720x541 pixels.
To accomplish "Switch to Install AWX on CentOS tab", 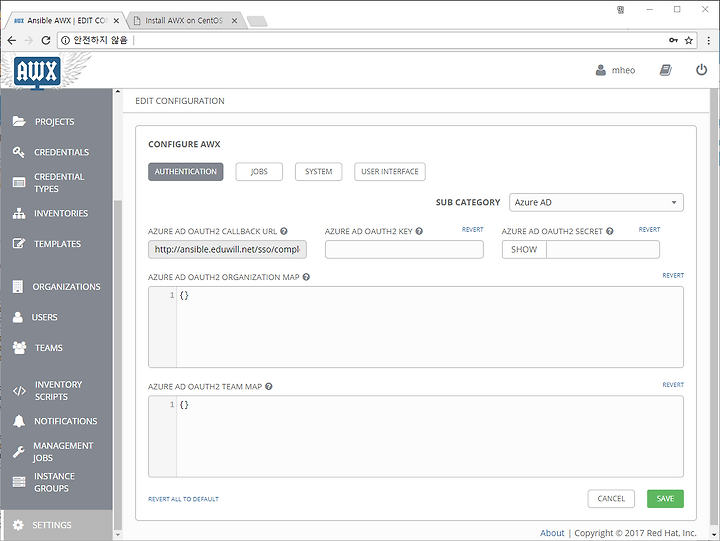I will tap(183, 21).
